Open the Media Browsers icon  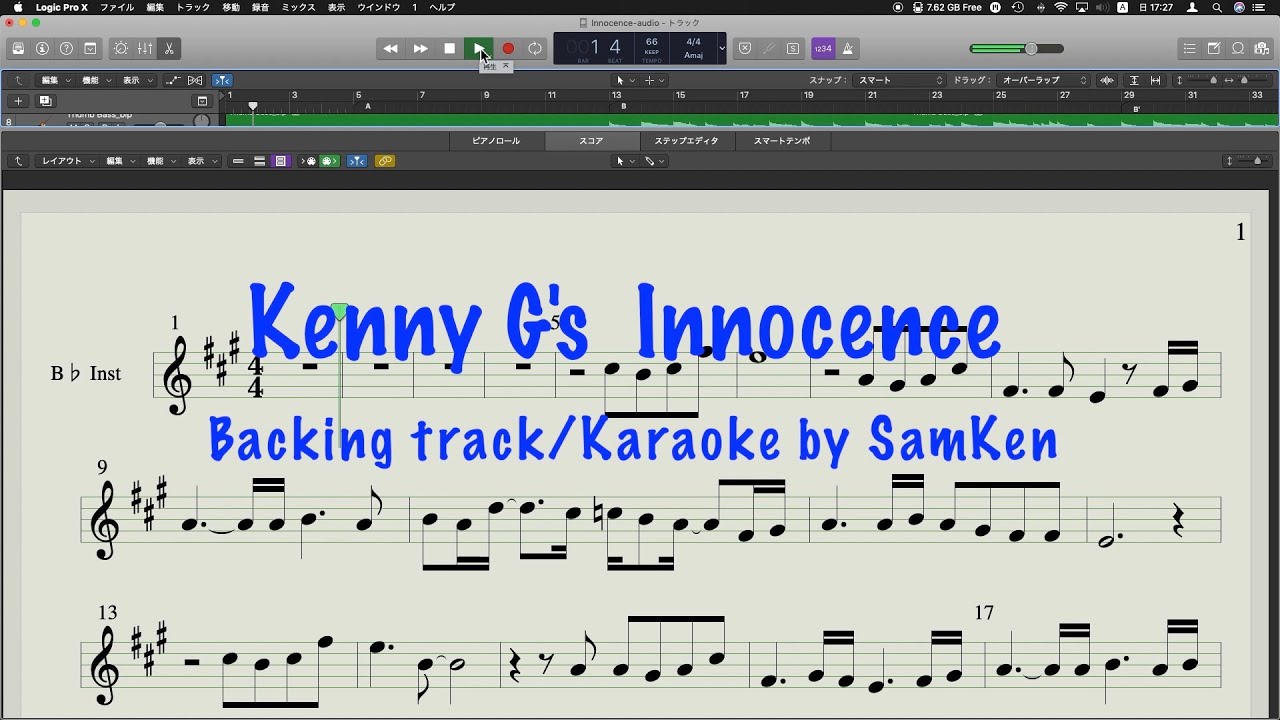click(x=1262, y=48)
